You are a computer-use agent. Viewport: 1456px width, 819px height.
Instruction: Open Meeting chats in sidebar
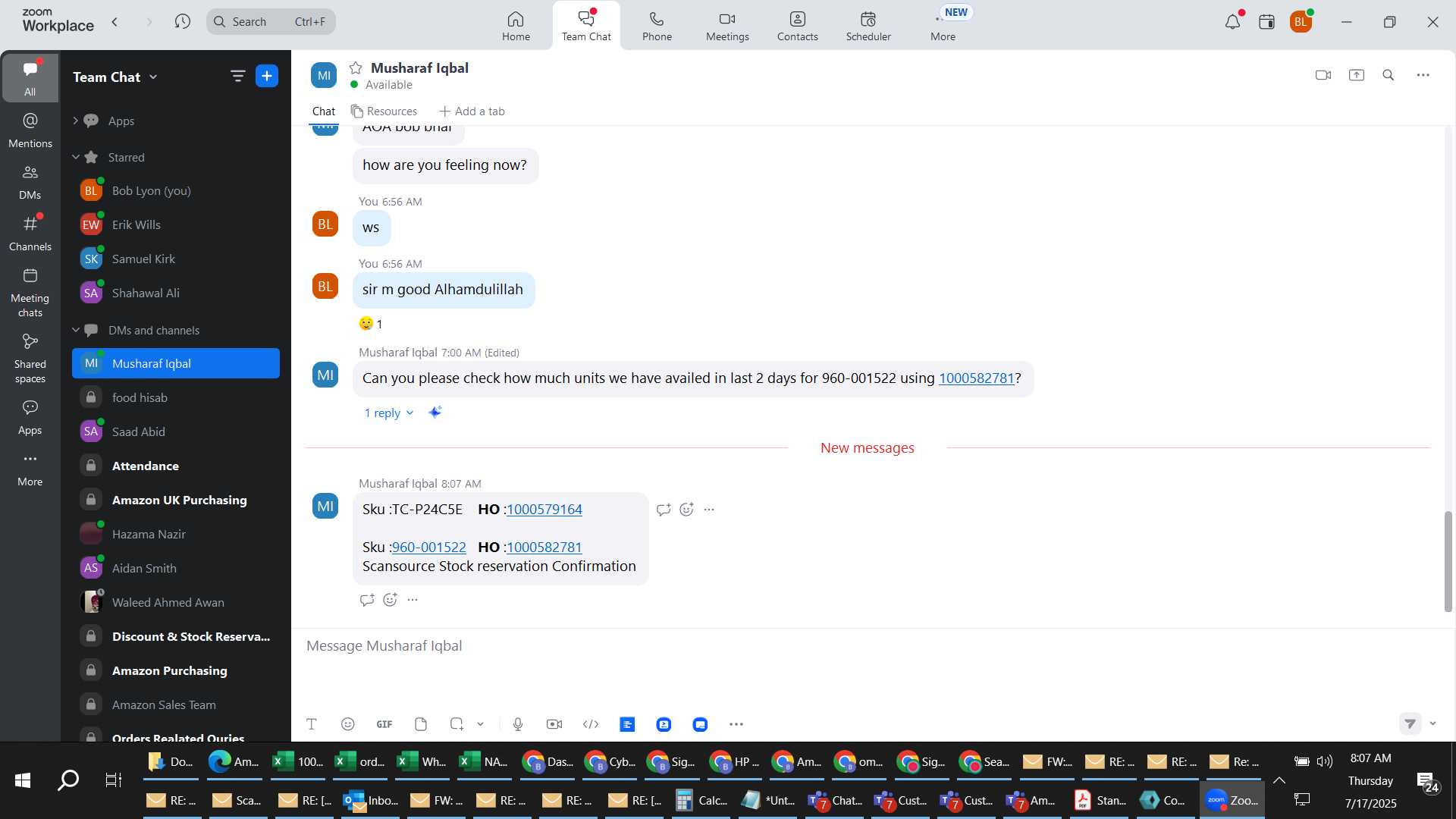[30, 292]
